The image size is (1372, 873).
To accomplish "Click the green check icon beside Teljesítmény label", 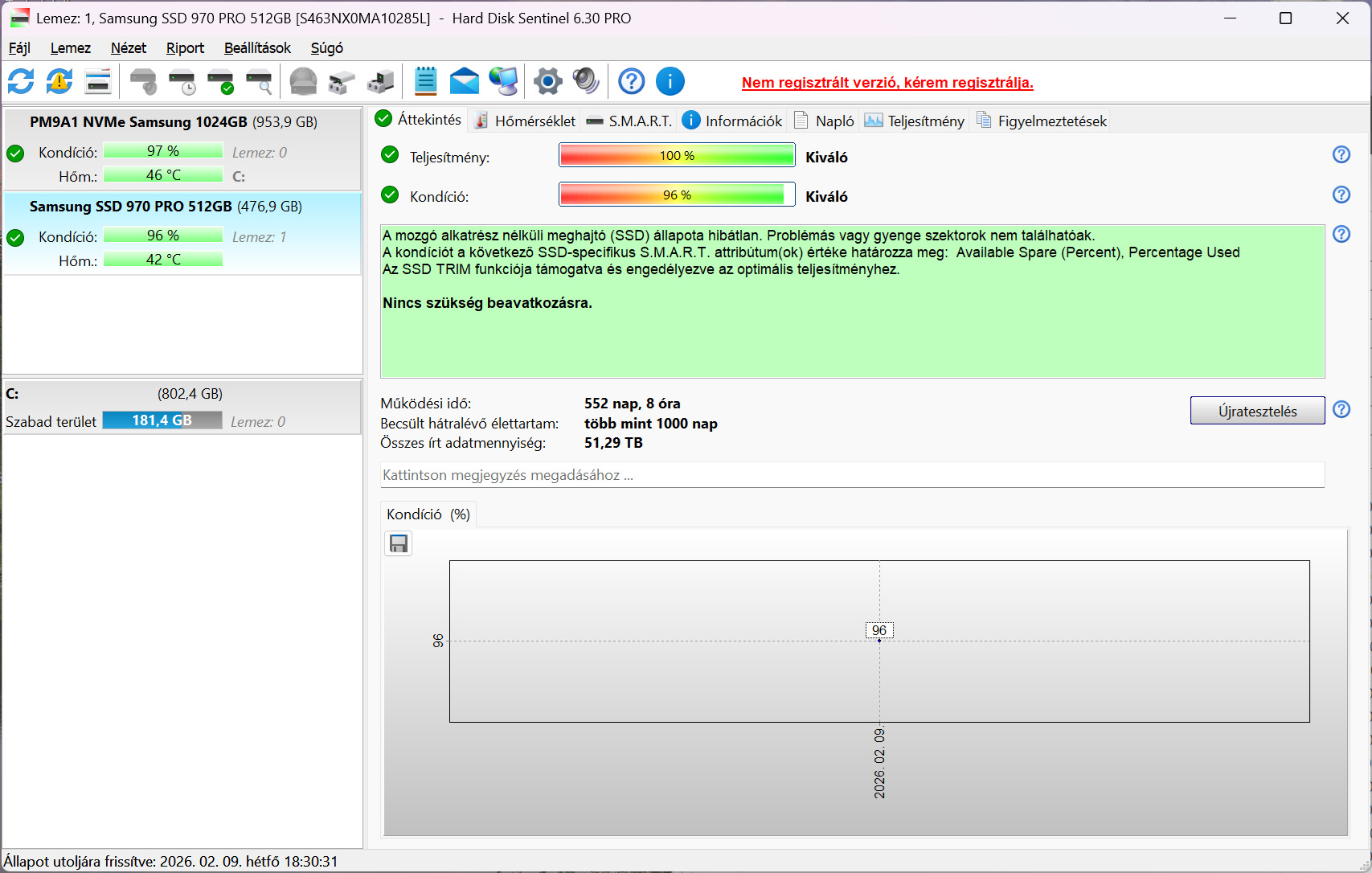I will [390, 154].
